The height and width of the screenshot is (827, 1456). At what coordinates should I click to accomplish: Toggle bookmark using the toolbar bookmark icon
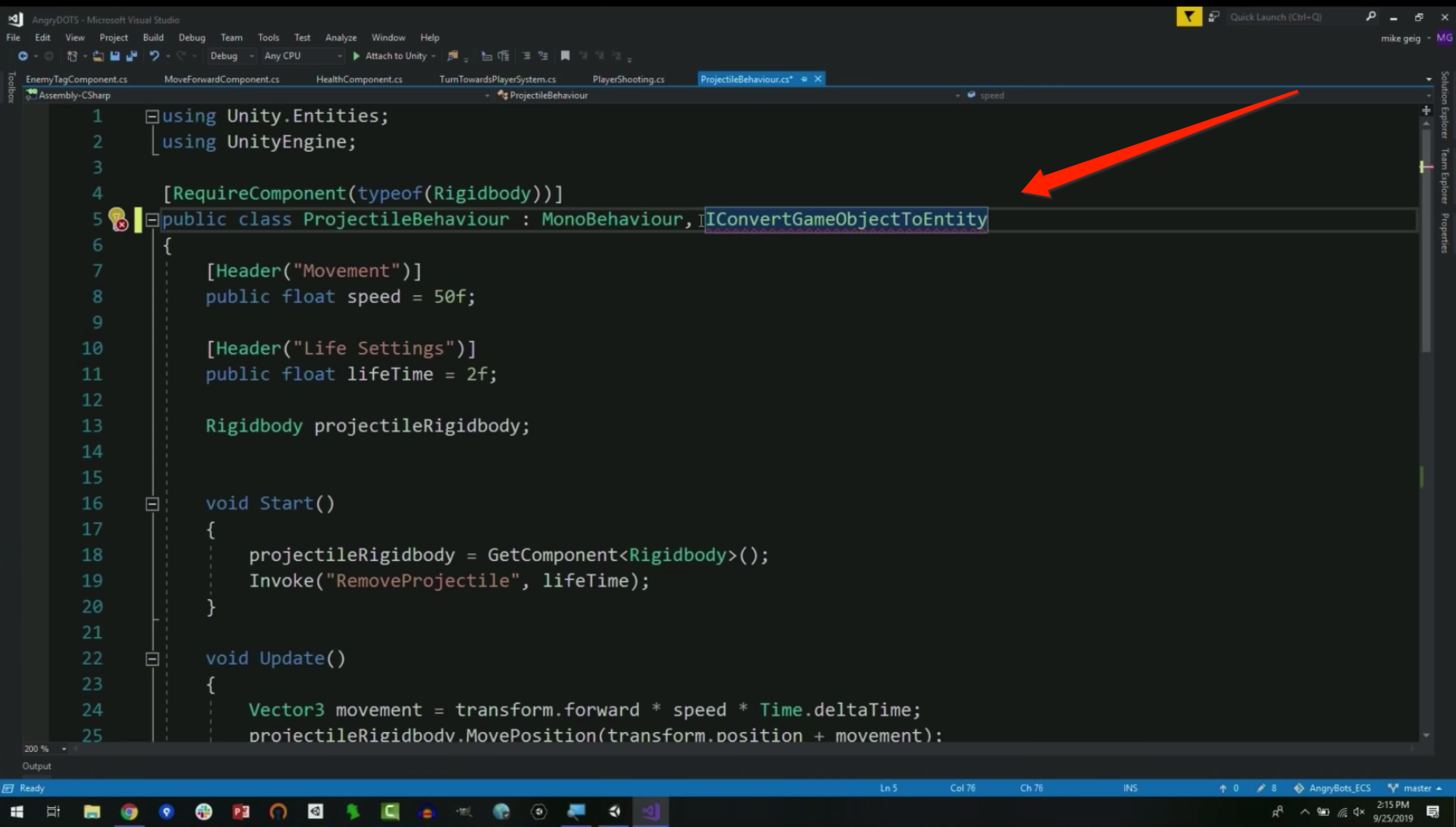click(x=565, y=56)
